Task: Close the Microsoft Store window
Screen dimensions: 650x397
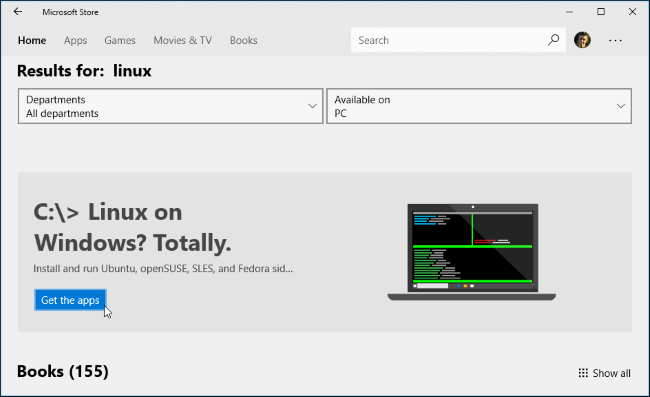Action: click(632, 12)
